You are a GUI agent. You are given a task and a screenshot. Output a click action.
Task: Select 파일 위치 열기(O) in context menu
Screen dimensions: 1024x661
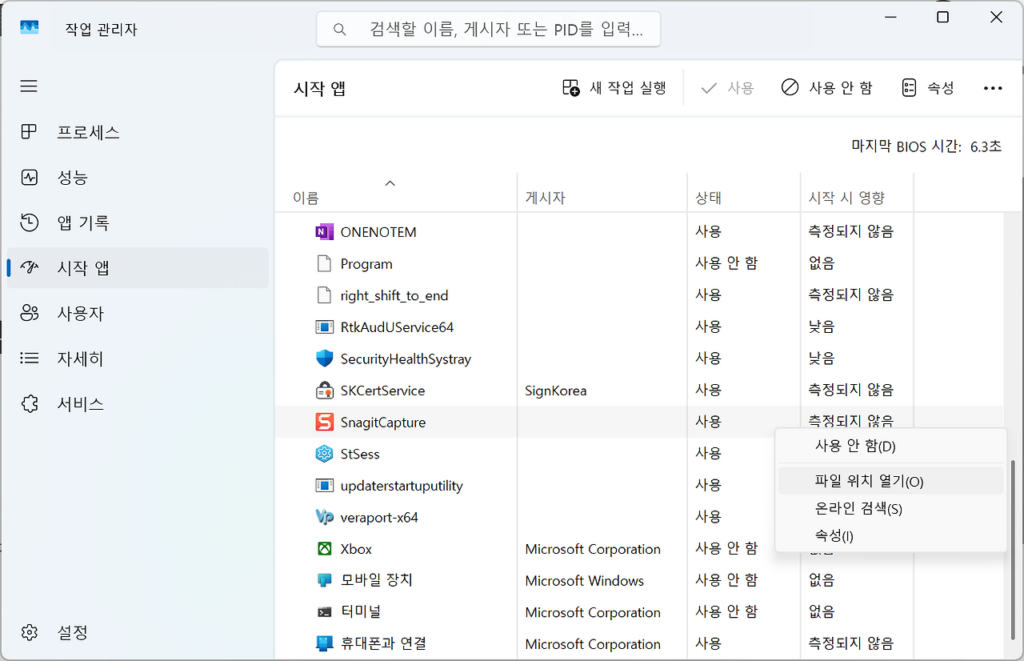pos(869,481)
